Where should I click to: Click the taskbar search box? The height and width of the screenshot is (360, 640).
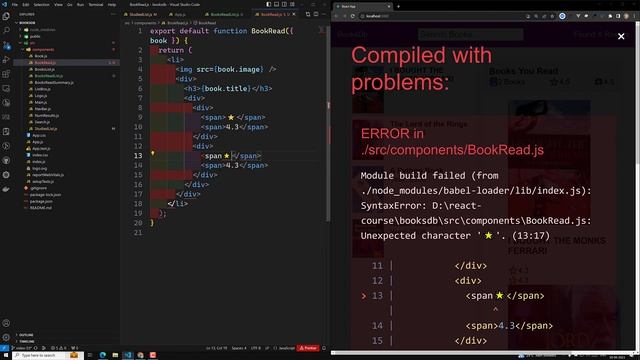[x=48, y=355]
